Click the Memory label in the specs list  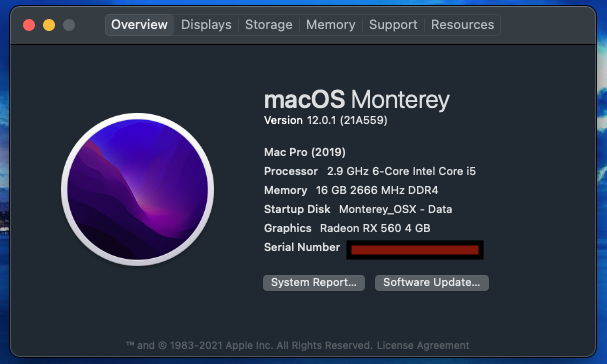tap(285, 190)
